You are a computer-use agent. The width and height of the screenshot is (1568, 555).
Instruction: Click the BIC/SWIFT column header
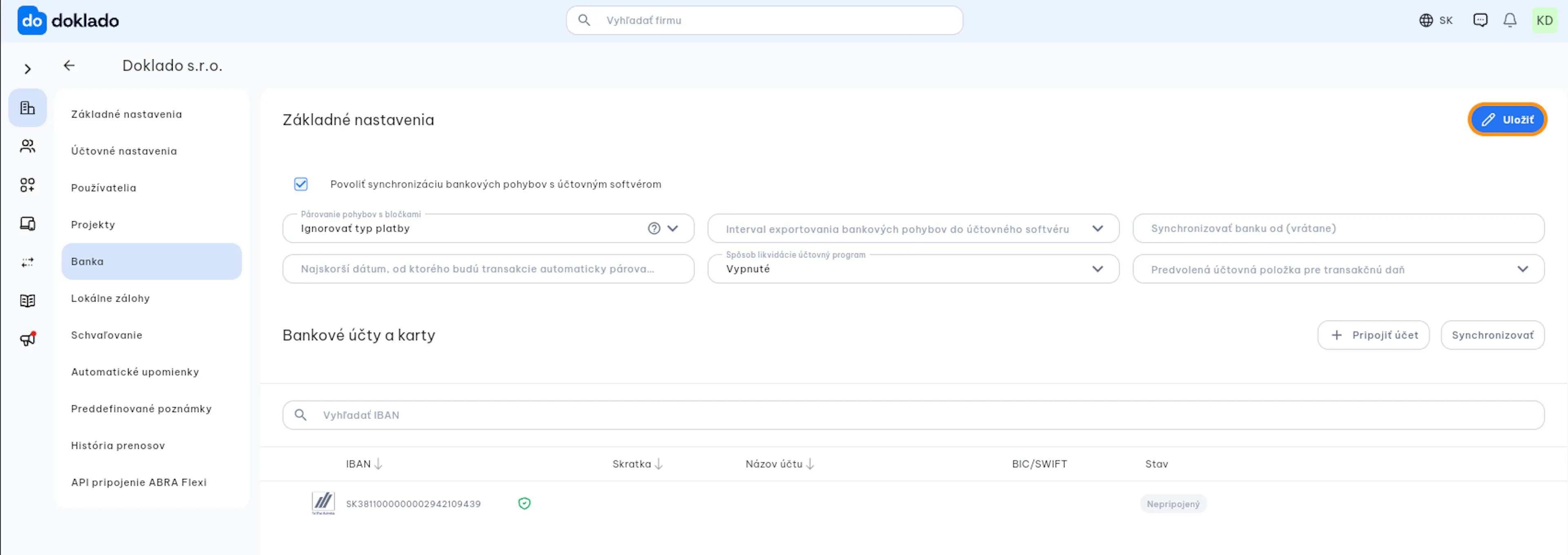(1039, 464)
